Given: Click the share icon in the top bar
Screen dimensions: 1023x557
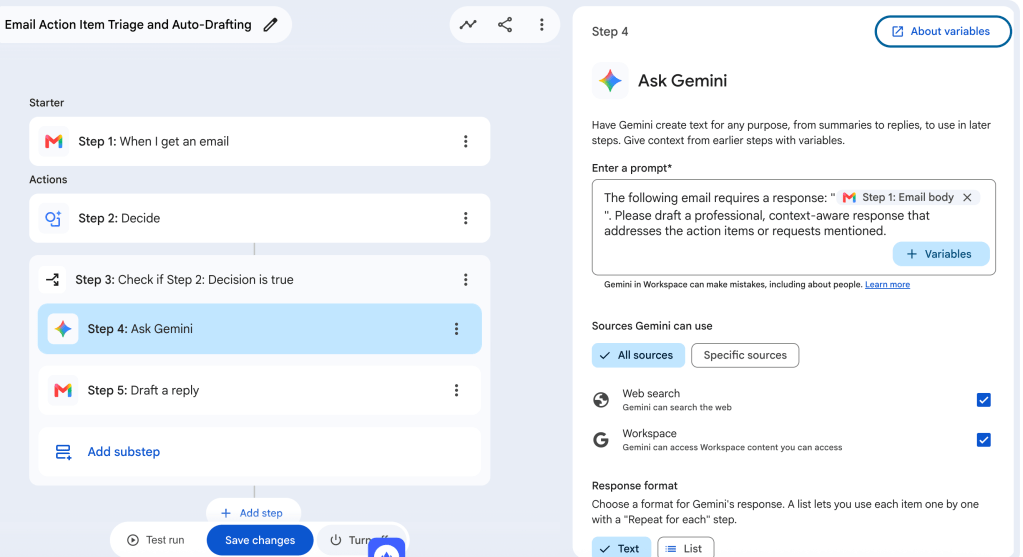Looking at the screenshot, I should tap(505, 25).
